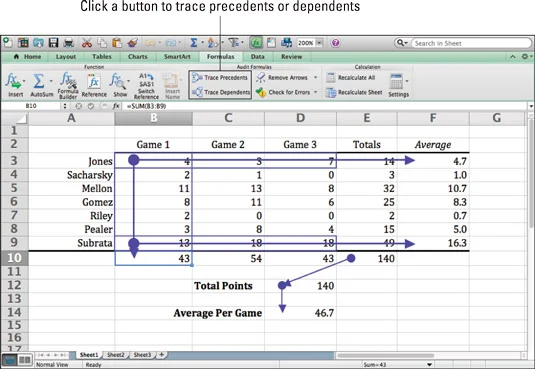Select column C header
The height and width of the screenshot is (369, 535).
(x=228, y=118)
